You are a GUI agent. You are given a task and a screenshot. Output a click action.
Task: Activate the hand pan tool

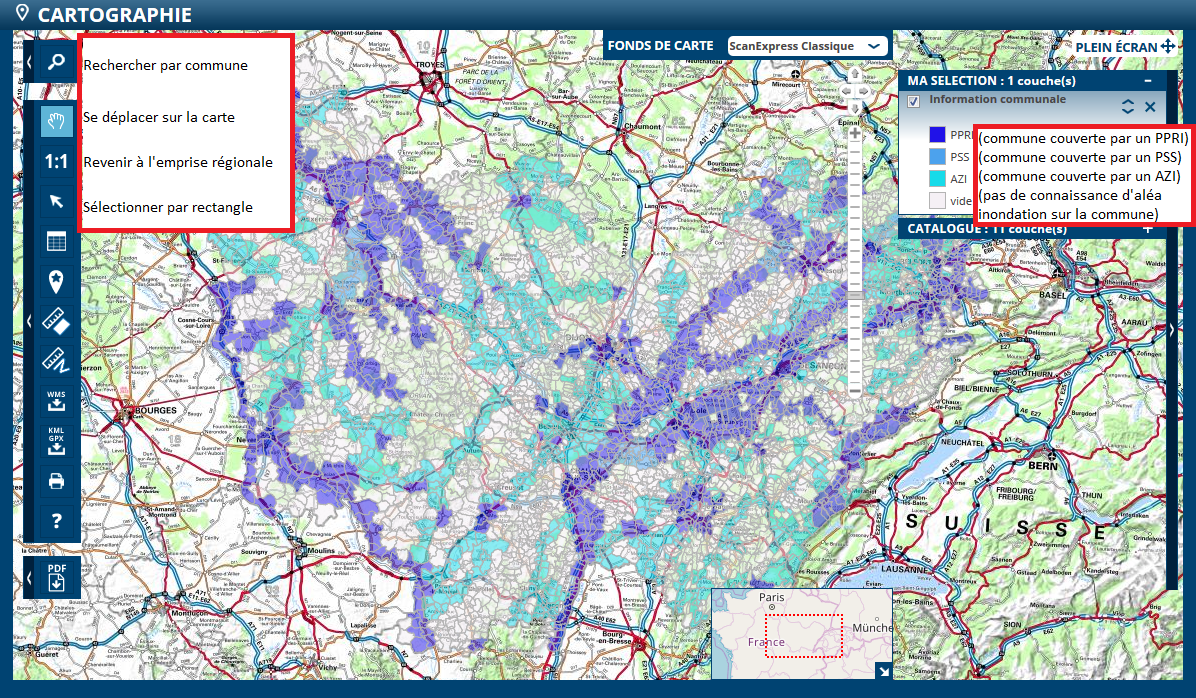pyautogui.click(x=56, y=121)
